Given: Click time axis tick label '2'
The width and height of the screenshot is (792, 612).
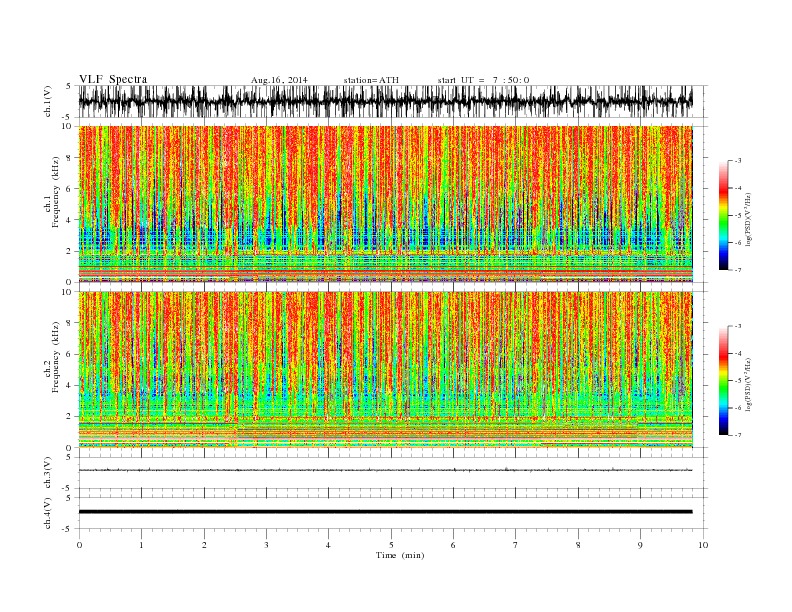Looking at the screenshot, I should (204, 545).
